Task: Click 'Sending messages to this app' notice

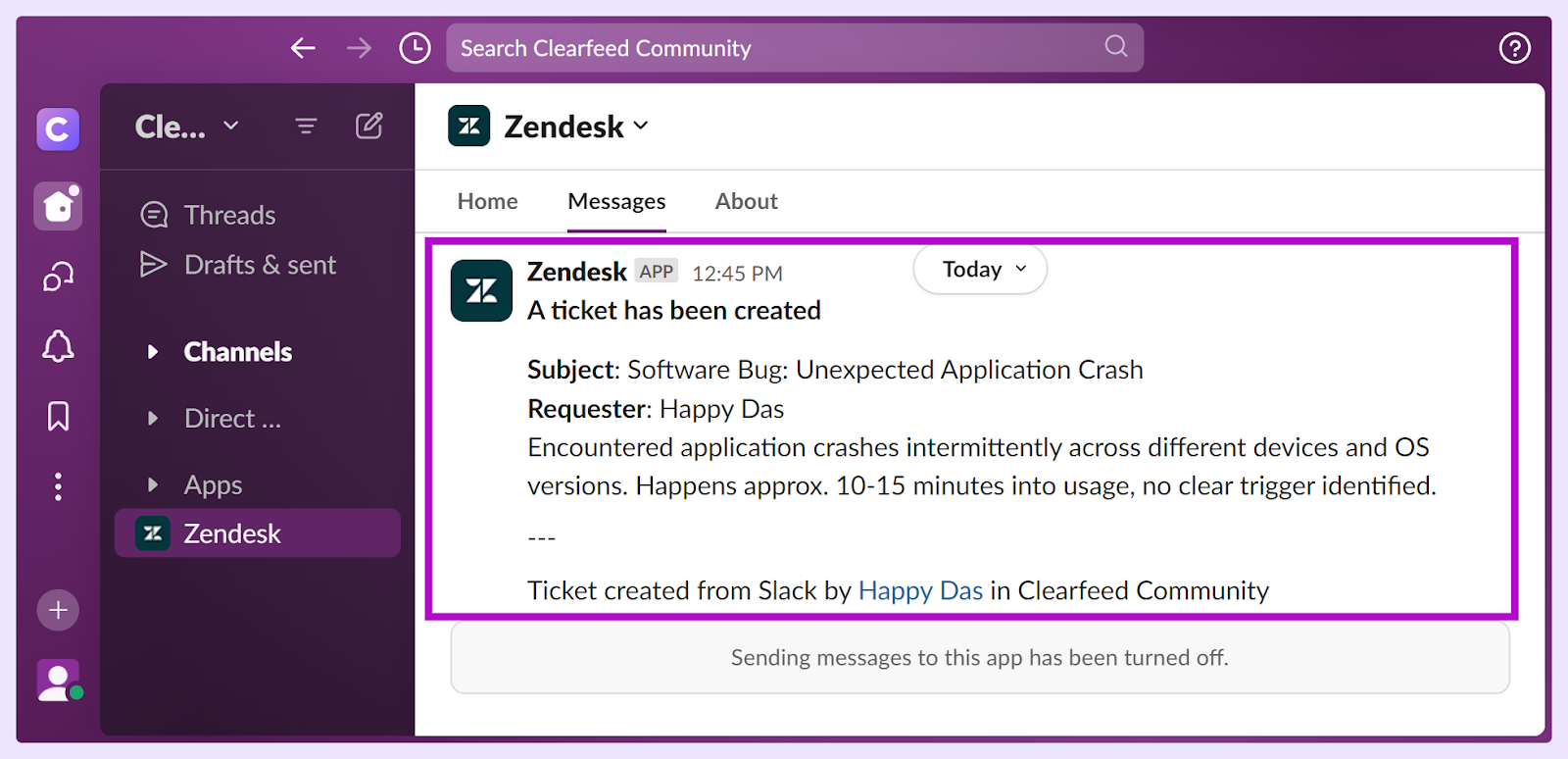Action: point(979,658)
